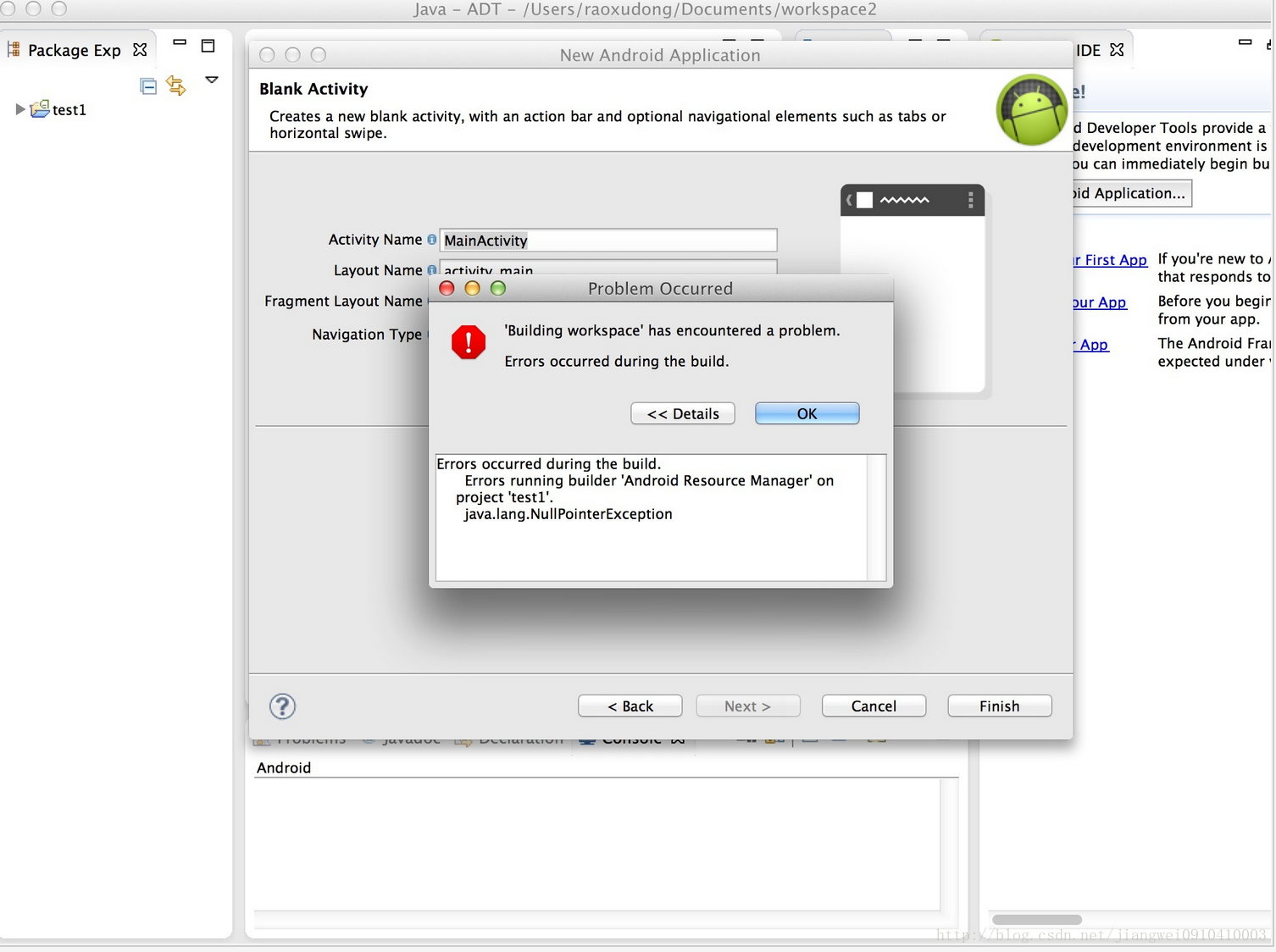
Task: Click the green zoom button of Problem Occurred
Action: (498, 288)
